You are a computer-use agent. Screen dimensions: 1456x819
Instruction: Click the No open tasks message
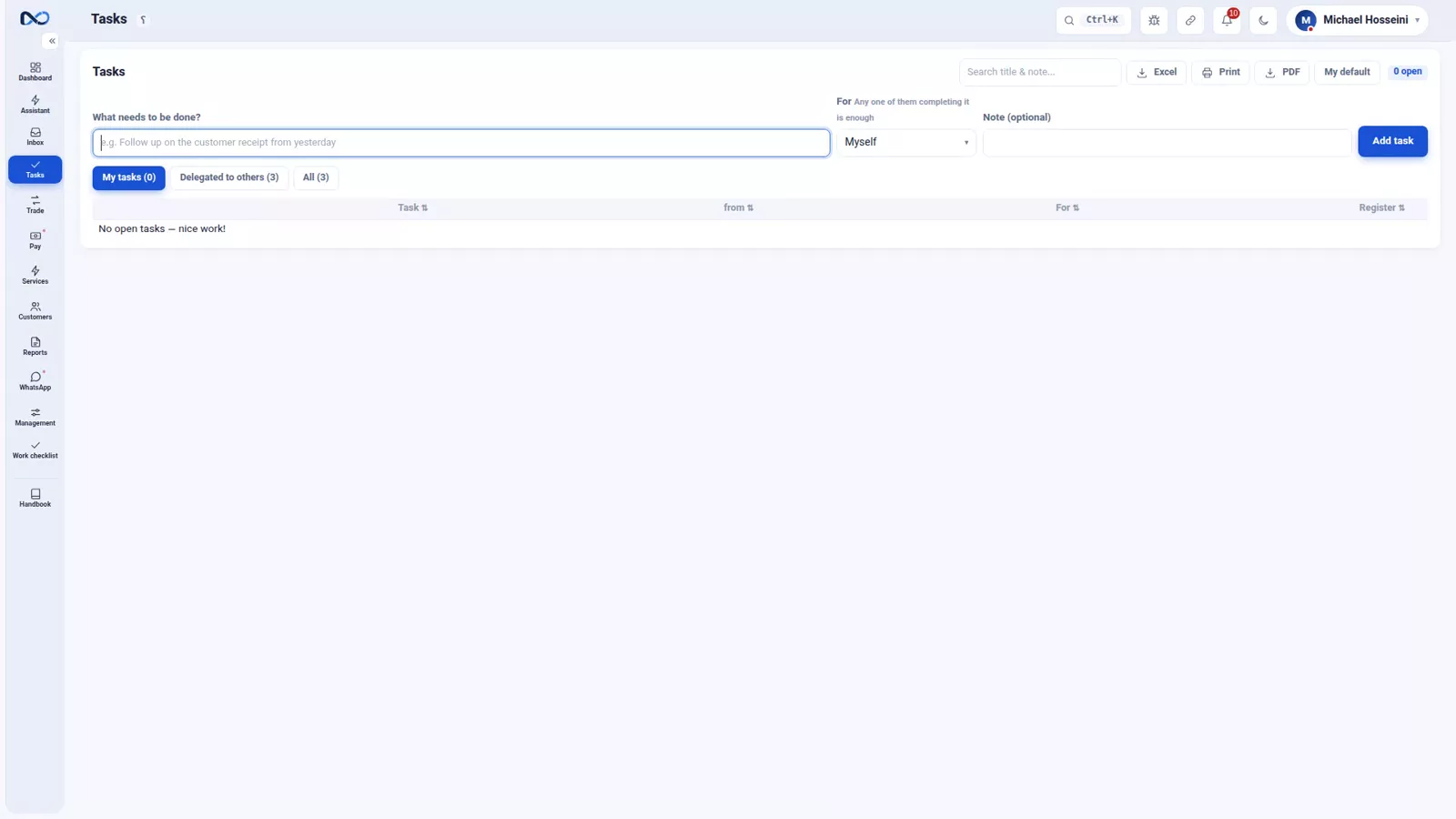click(162, 229)
